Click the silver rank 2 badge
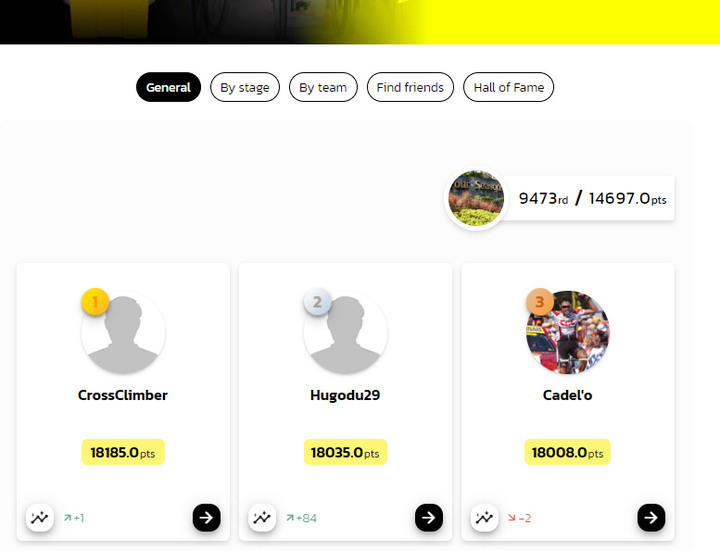 coord(317,302)
